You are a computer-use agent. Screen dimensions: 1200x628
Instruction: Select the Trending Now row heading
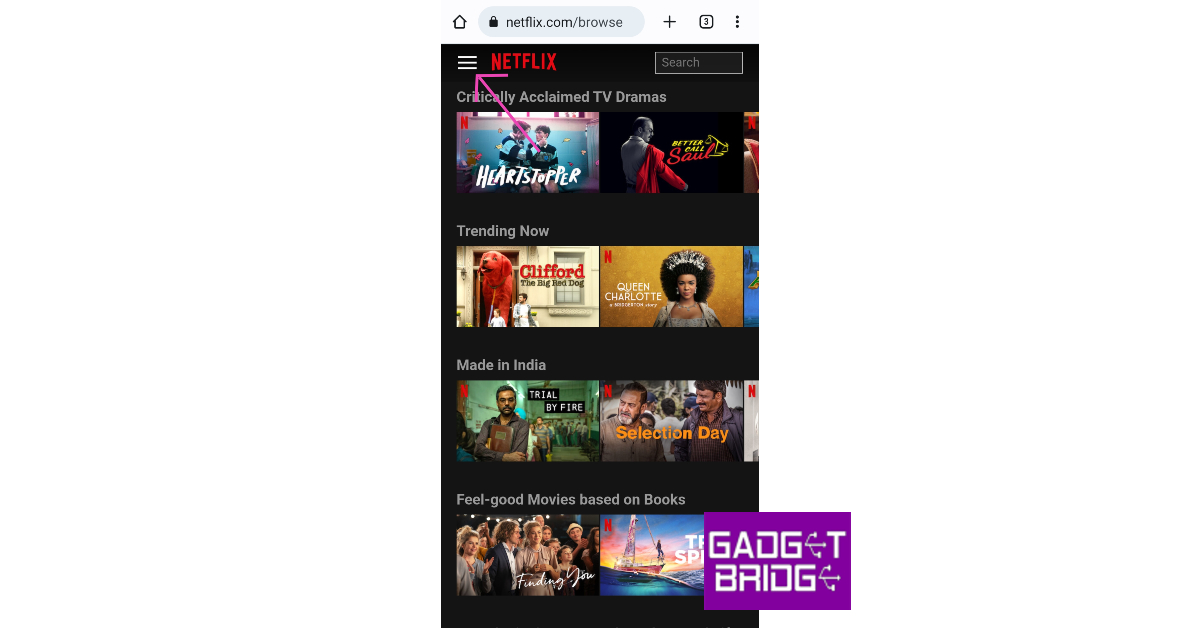click(503, 231)
